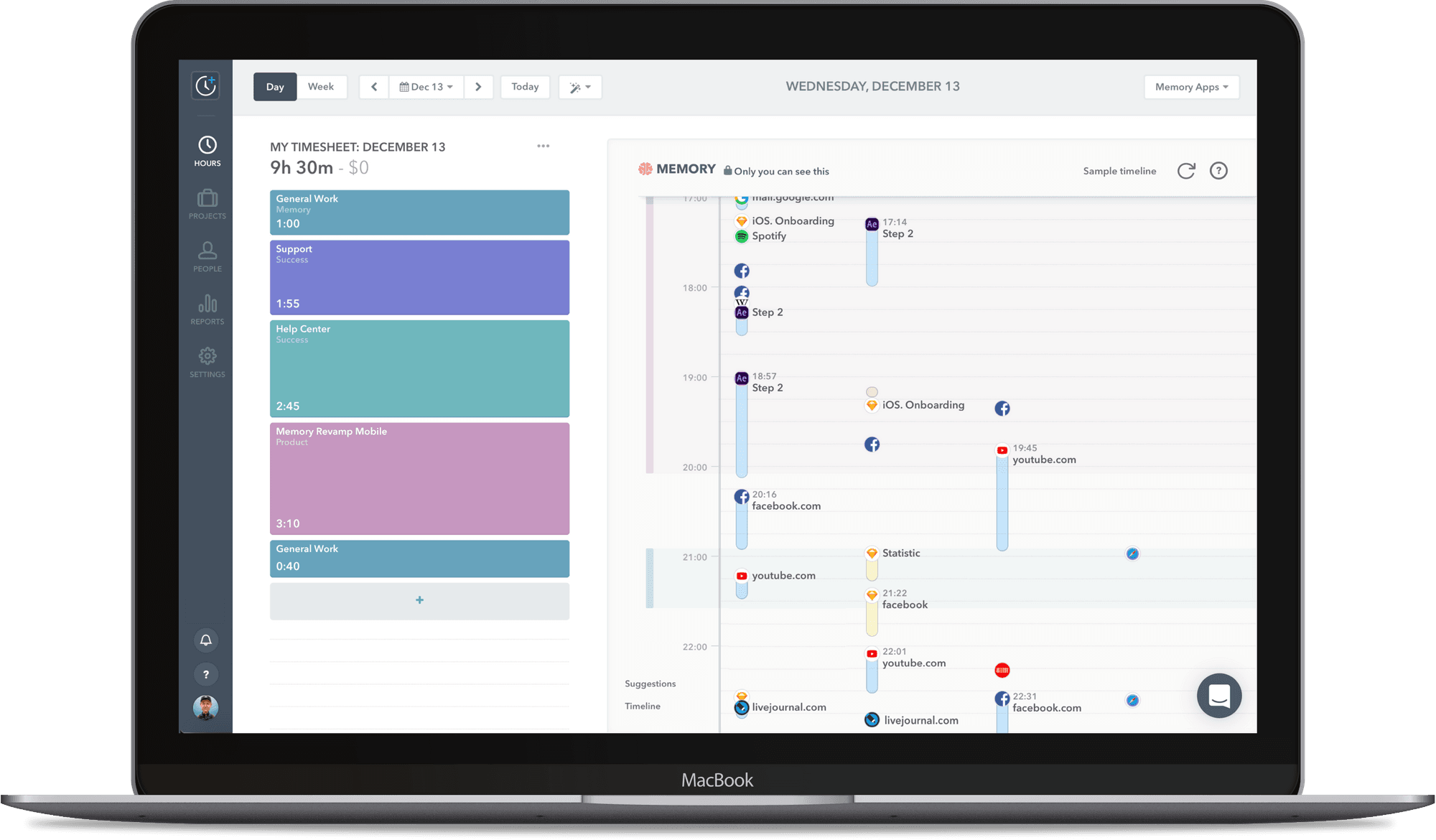Switch to Week view

[321, 87]
